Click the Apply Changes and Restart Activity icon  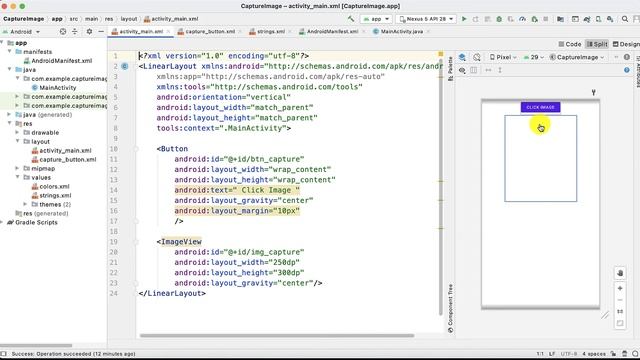(x=476, y=19)
